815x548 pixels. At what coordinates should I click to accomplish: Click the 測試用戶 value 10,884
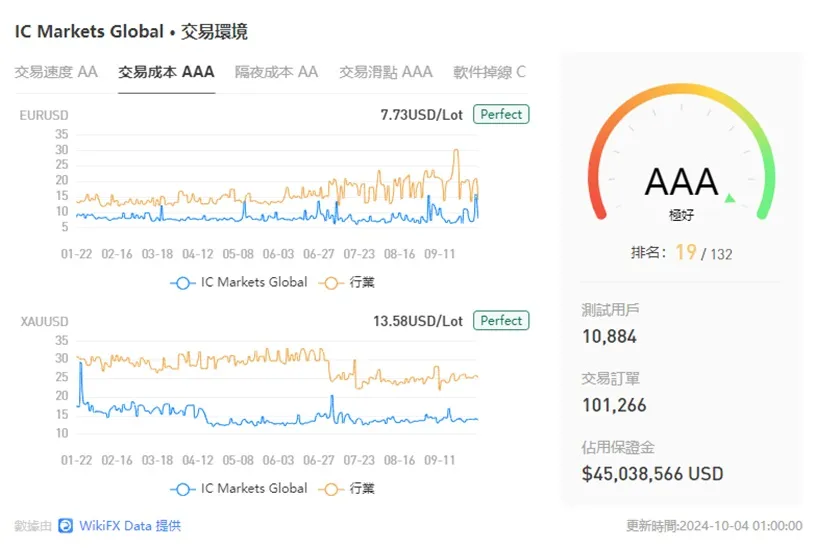[x=609, y=336]
